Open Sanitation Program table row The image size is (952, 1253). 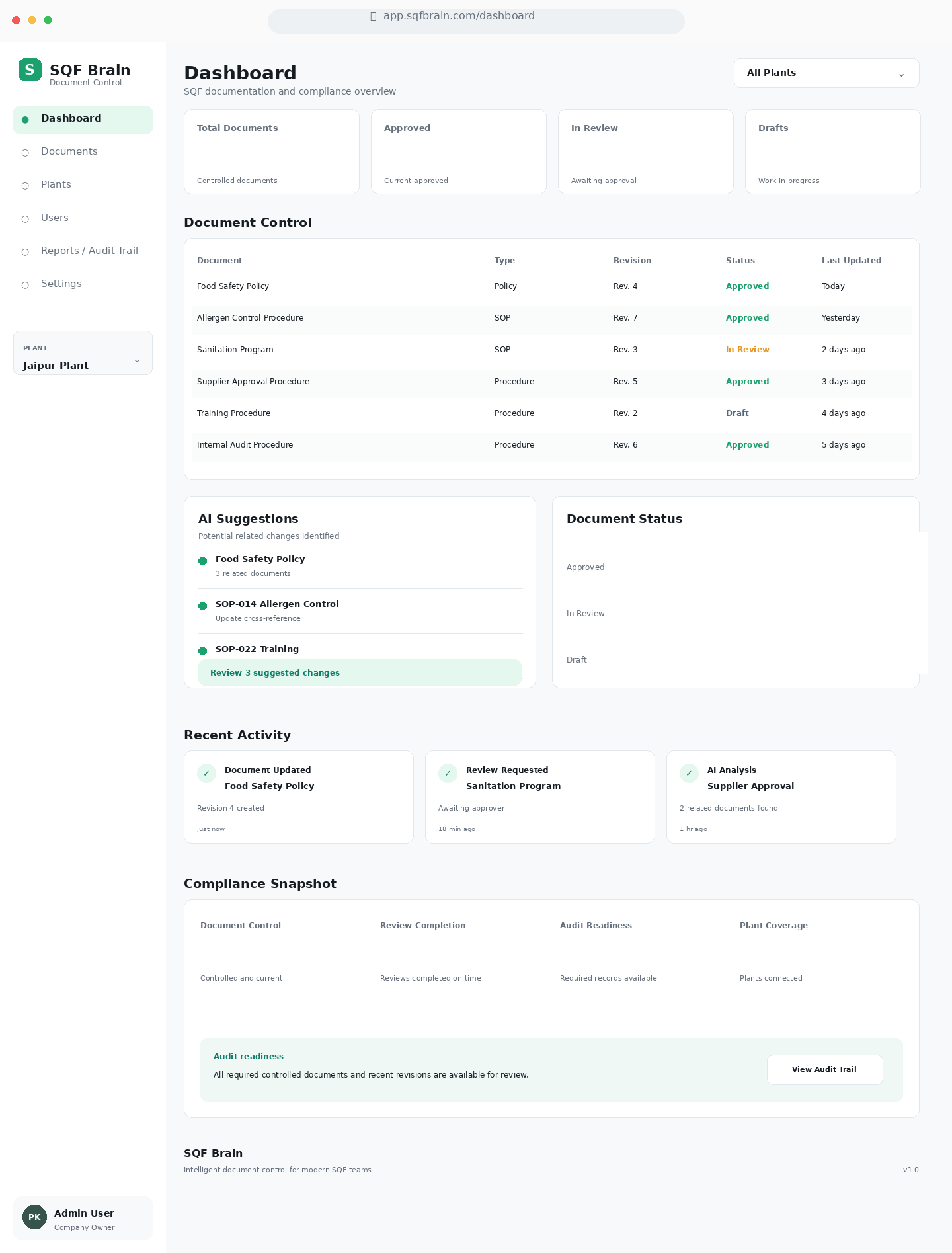551,350
